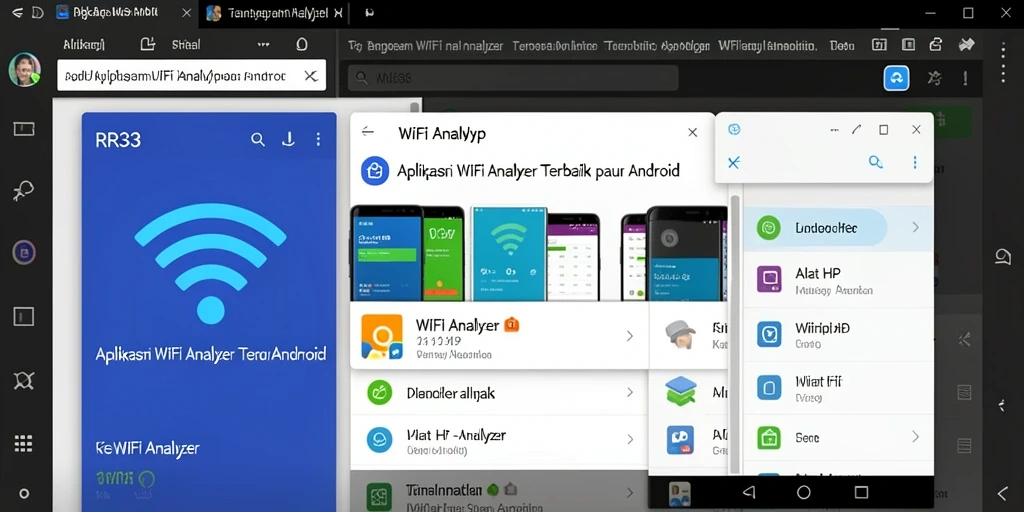Tap the Android back triangle button
The image size is (1024, 512).
point(749,492)
